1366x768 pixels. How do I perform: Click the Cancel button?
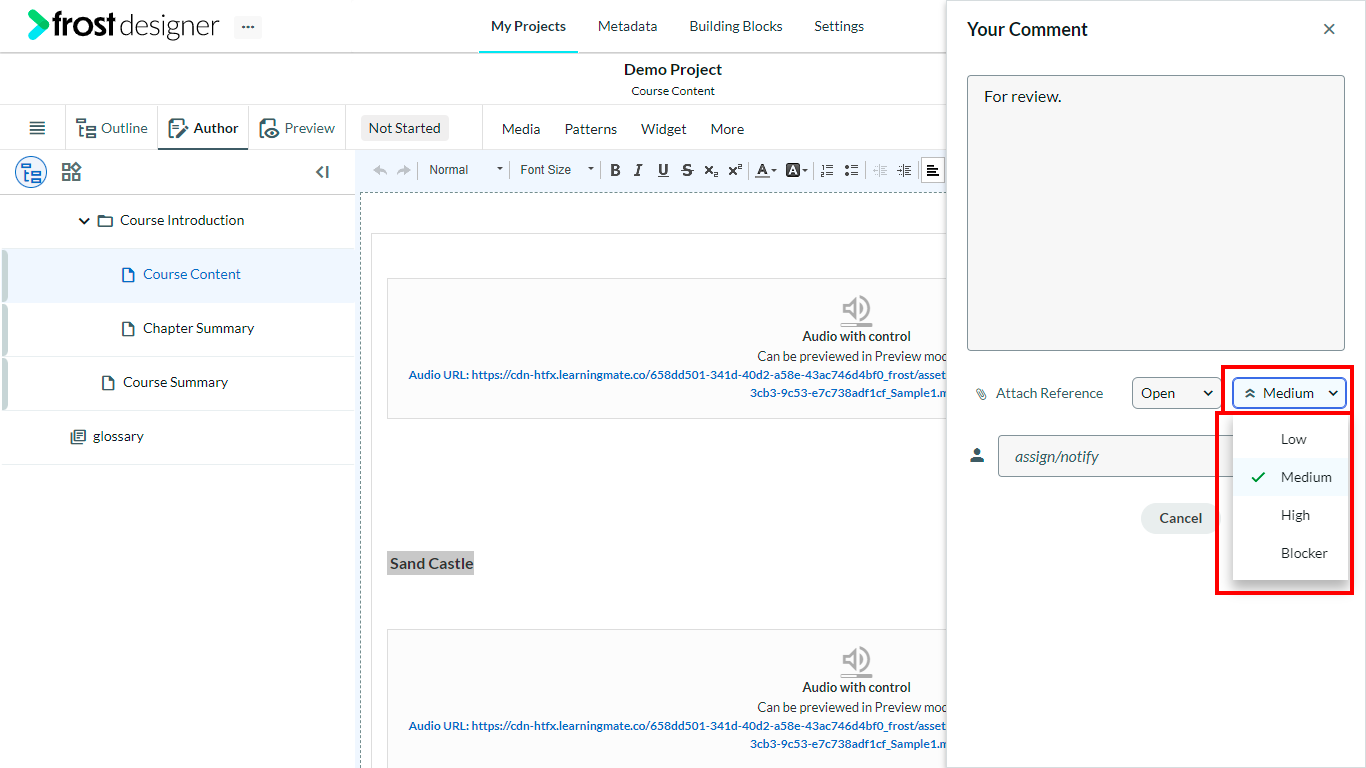[1180, 518]
